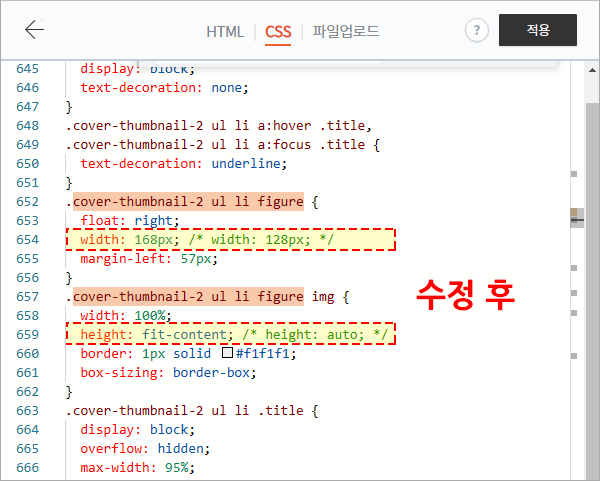Open the help question mark icon
This screenshot has height=481, width=600.
point(476,30)
